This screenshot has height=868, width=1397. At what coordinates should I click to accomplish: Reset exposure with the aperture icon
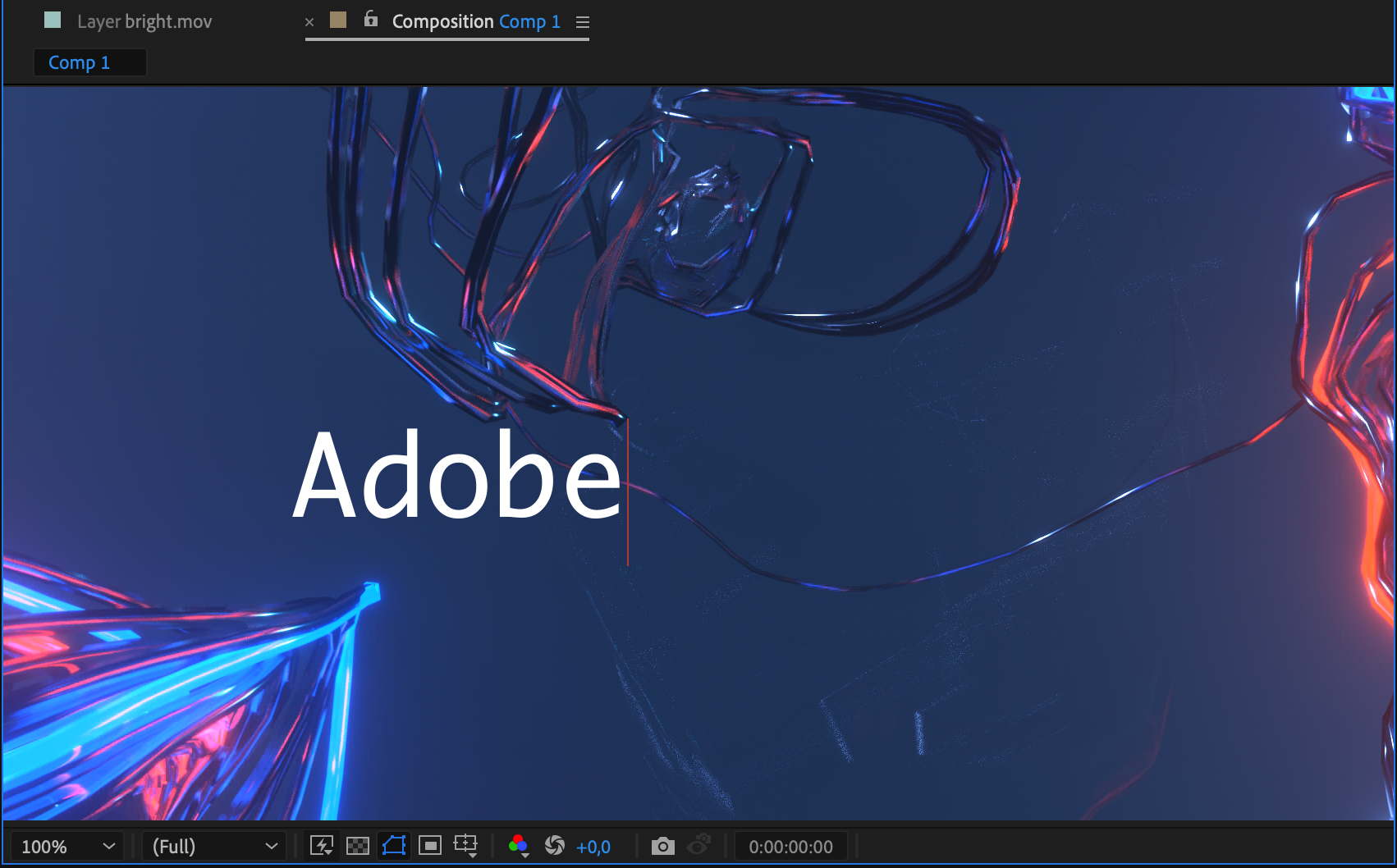pos(555,846)
